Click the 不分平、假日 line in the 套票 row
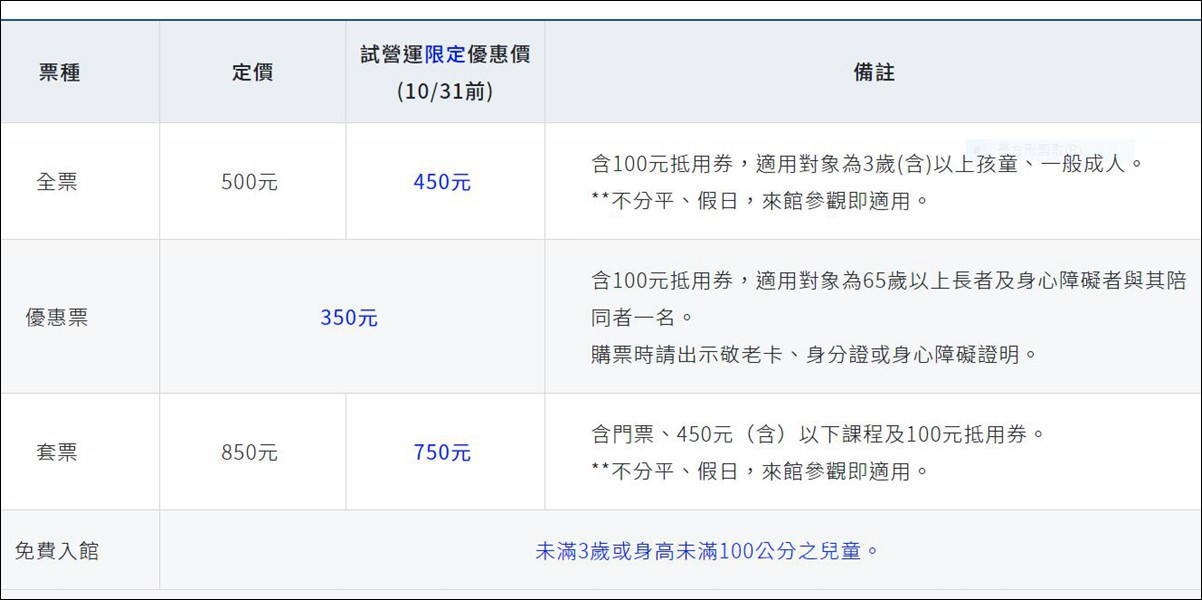The height and width of the screenshot is (600, 1202). [760, 471]
